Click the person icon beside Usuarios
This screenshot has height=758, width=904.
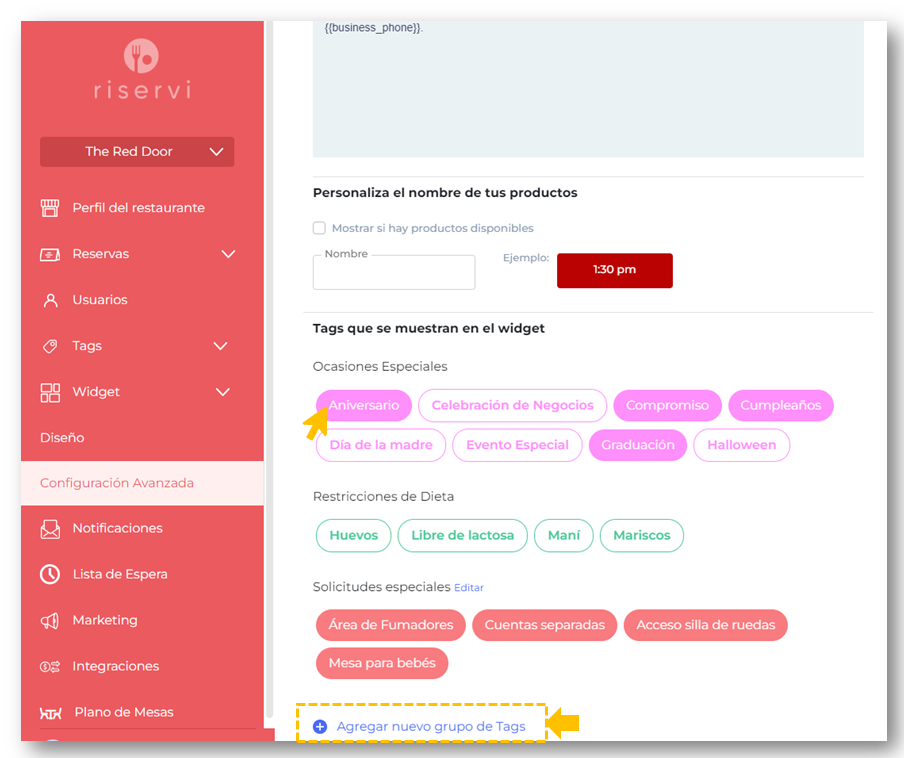tap(51, 300)
